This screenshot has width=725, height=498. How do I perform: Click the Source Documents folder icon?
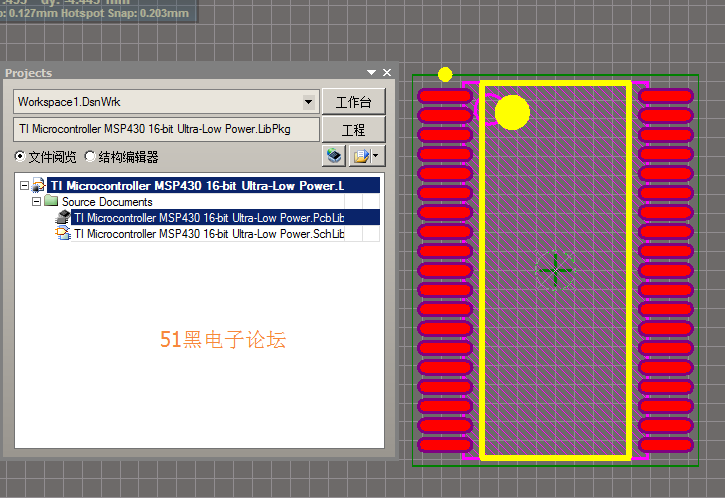point(51,201)
